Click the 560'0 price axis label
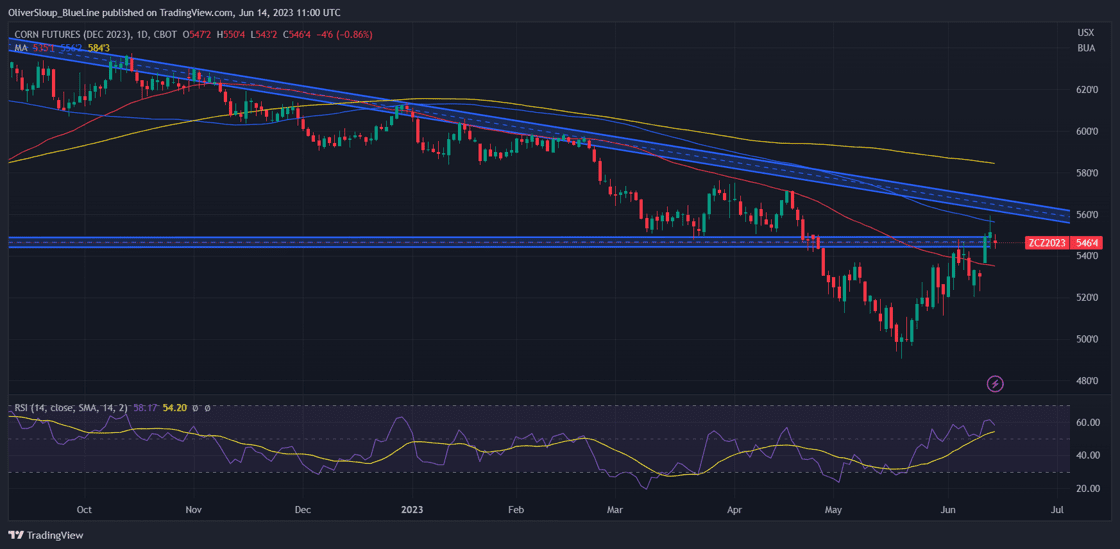 point(1087,214)
